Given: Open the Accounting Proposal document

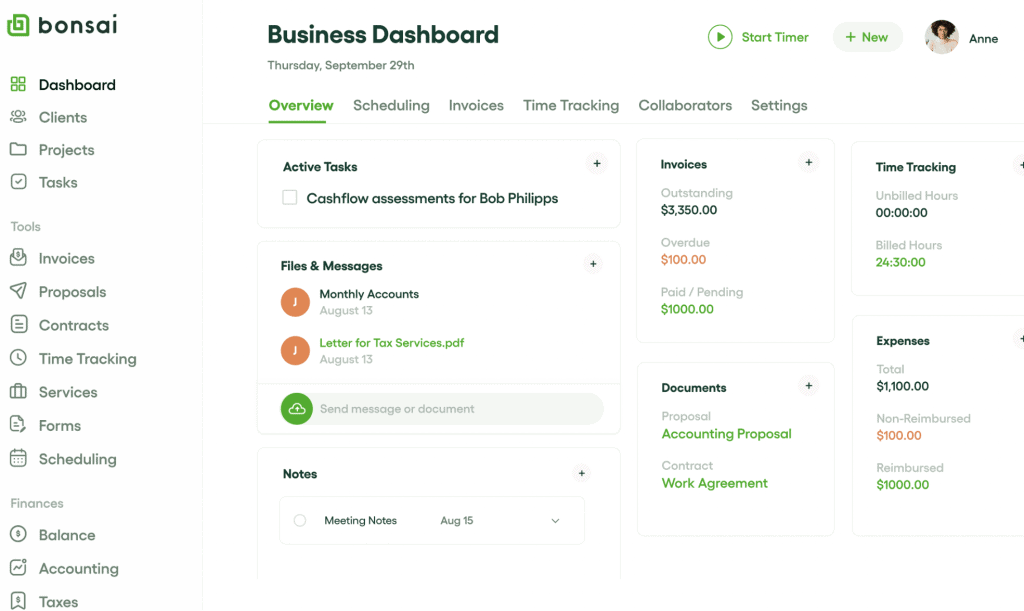Looking at the screenshot, I should (x=726, y=434).
